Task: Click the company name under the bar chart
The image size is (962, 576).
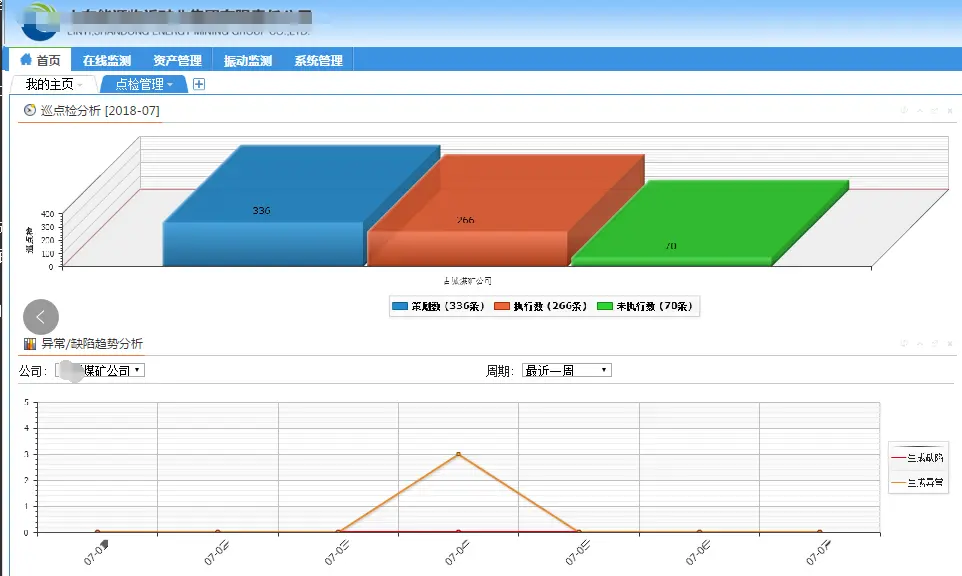Action: point(468,281)
